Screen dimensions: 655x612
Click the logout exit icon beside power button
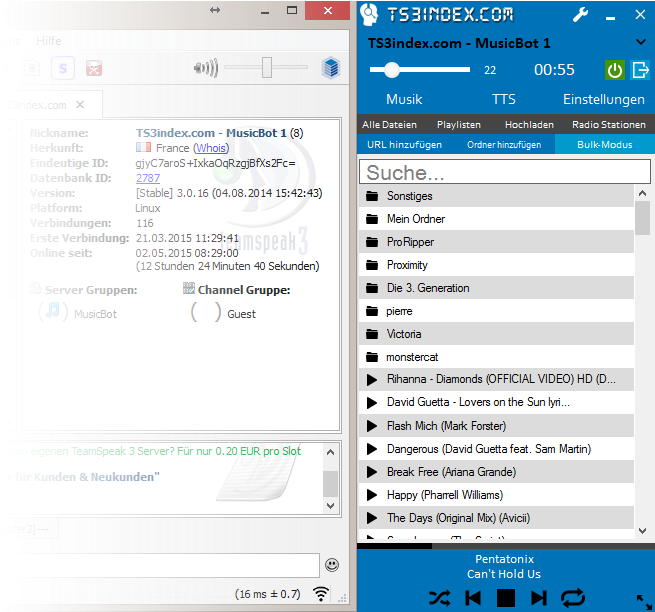click(640, 70)
